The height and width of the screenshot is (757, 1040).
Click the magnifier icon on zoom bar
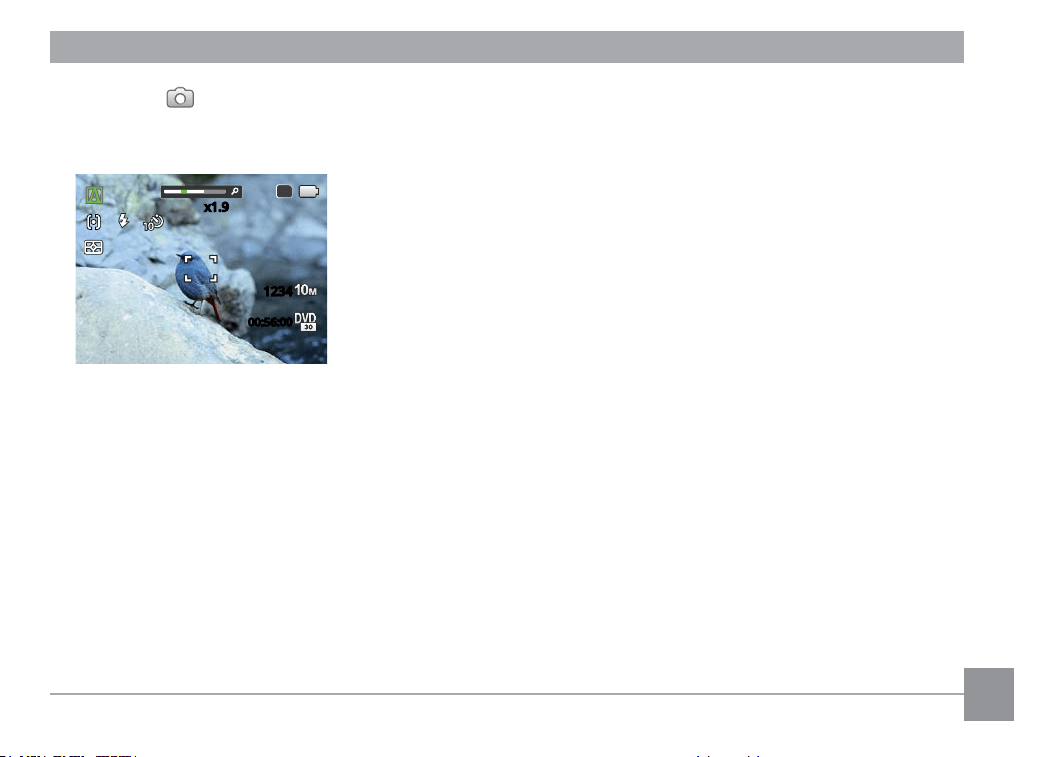click(235, 192)
